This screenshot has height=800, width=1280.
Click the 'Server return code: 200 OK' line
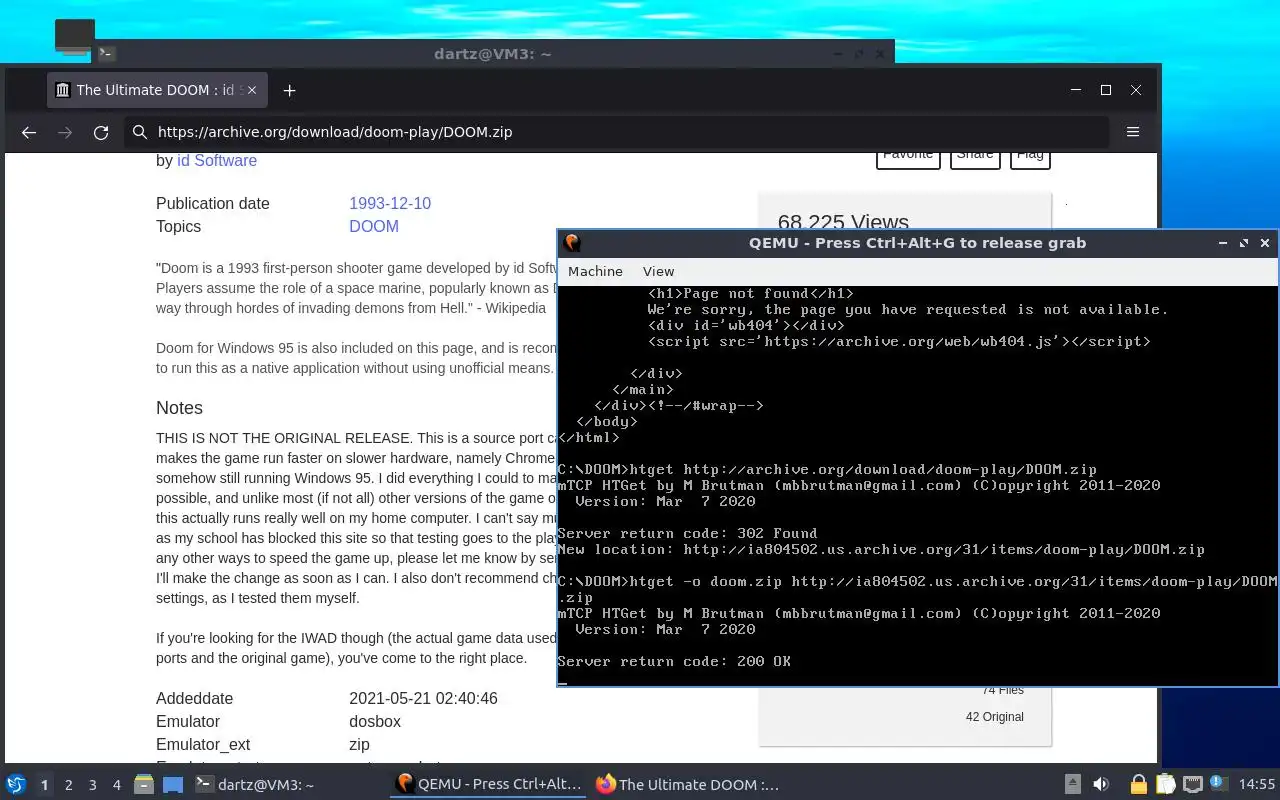674,661
